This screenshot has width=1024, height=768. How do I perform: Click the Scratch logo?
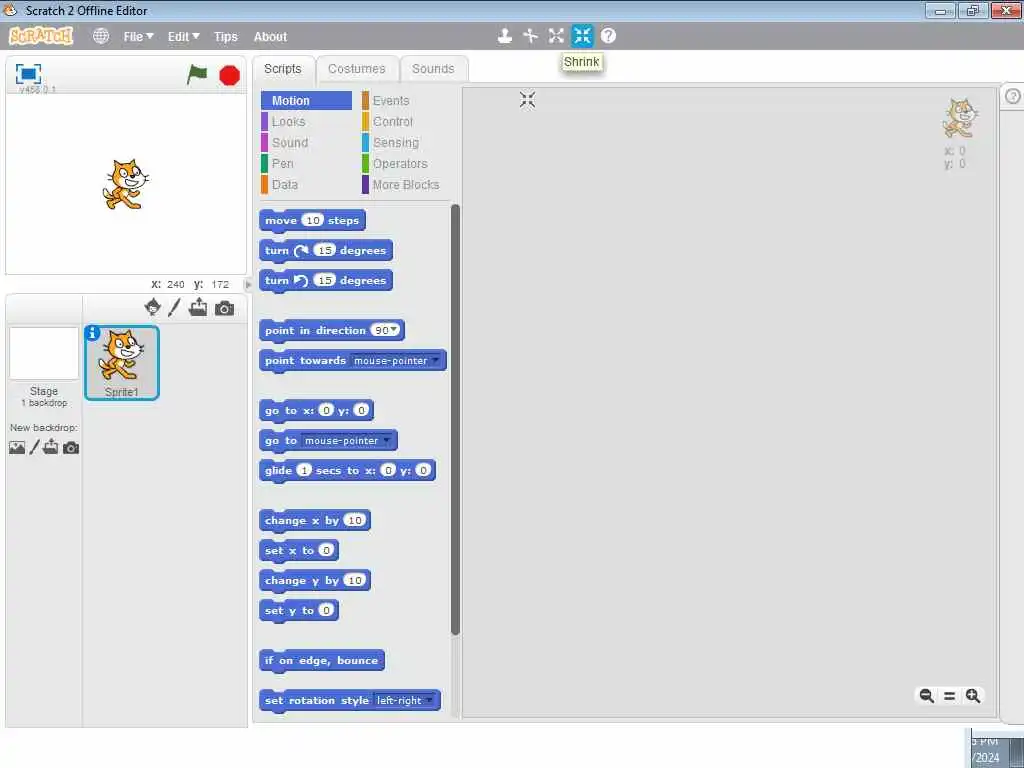pyautogui.click(x=40, y=36)
